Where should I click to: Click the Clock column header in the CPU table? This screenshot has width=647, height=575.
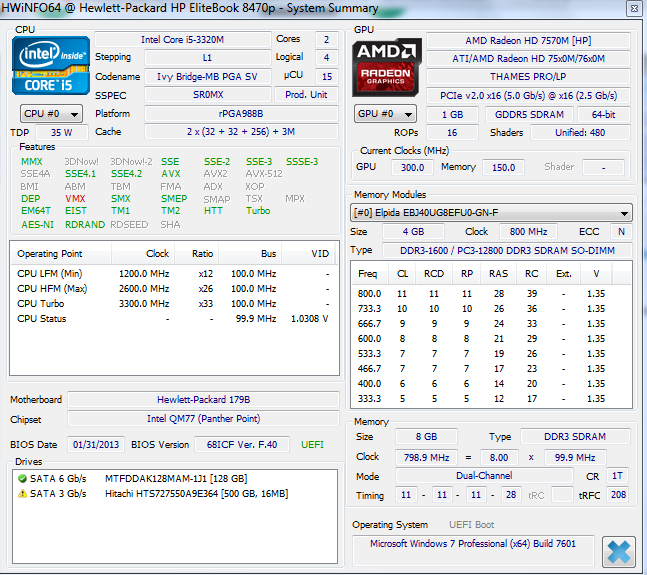tap(143, 254)
